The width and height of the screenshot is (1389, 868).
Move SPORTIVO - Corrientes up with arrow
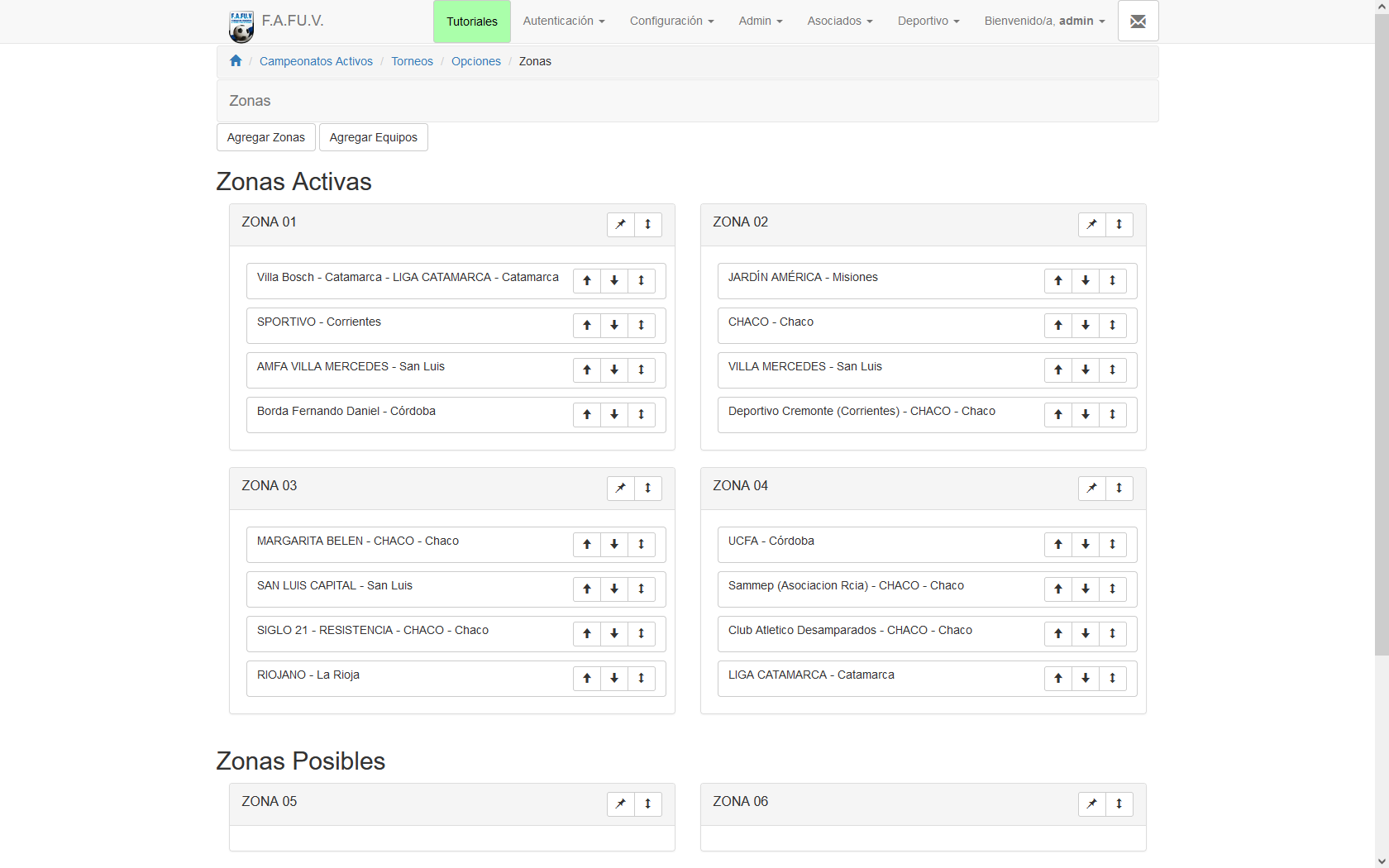tap(587, 326)
